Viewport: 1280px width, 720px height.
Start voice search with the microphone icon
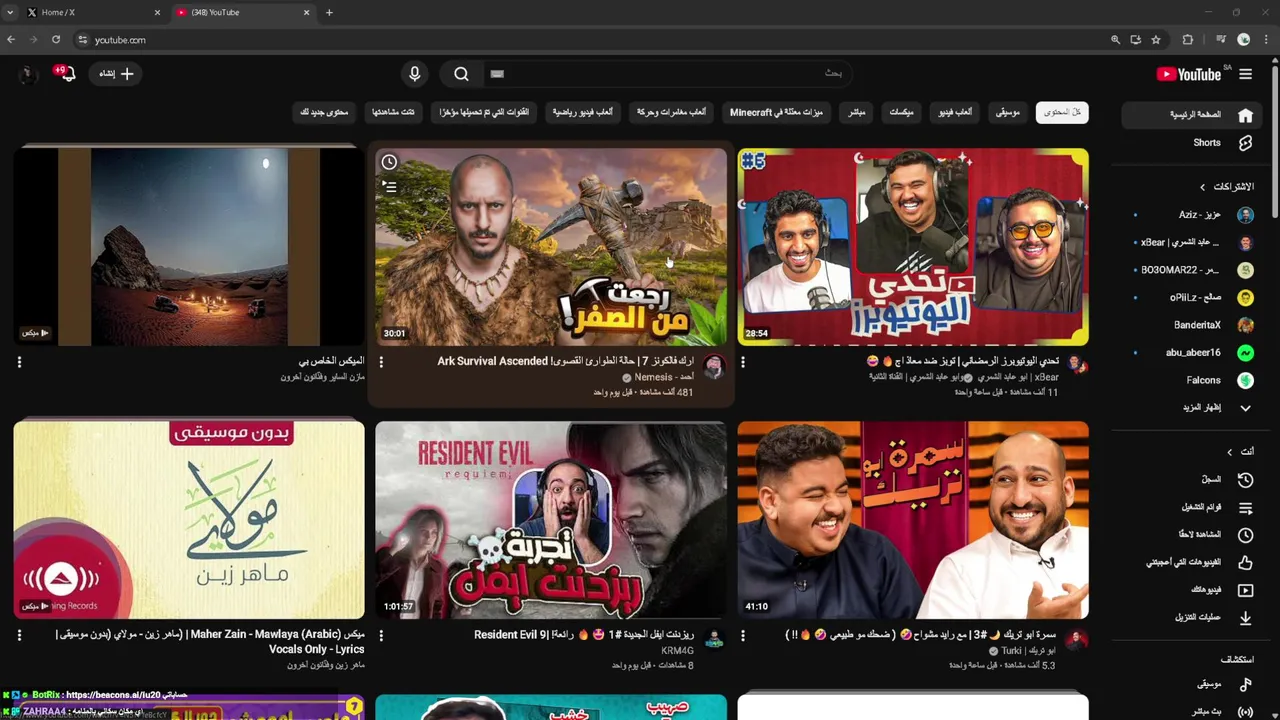tap(414, 74)
